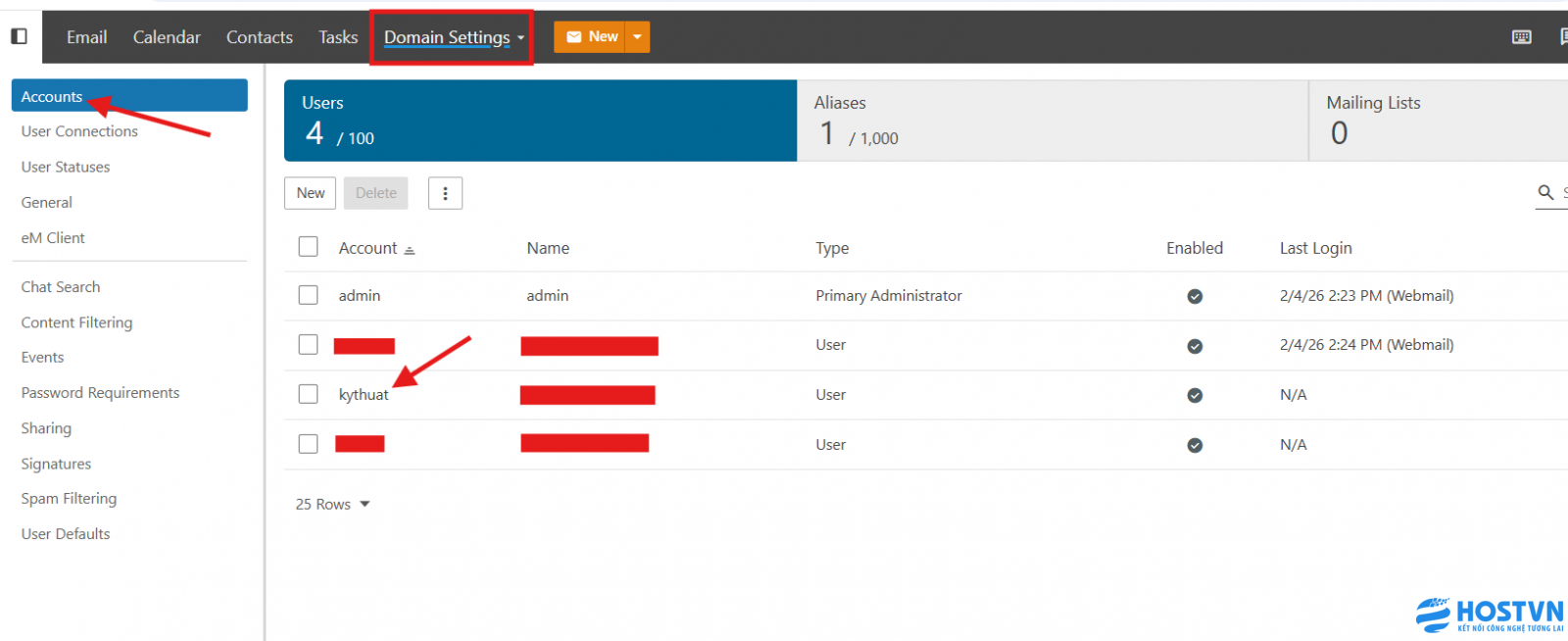
Task: Click the keyboard icon in top bar
Action: pyautogui.click(x=1521, y=37)
